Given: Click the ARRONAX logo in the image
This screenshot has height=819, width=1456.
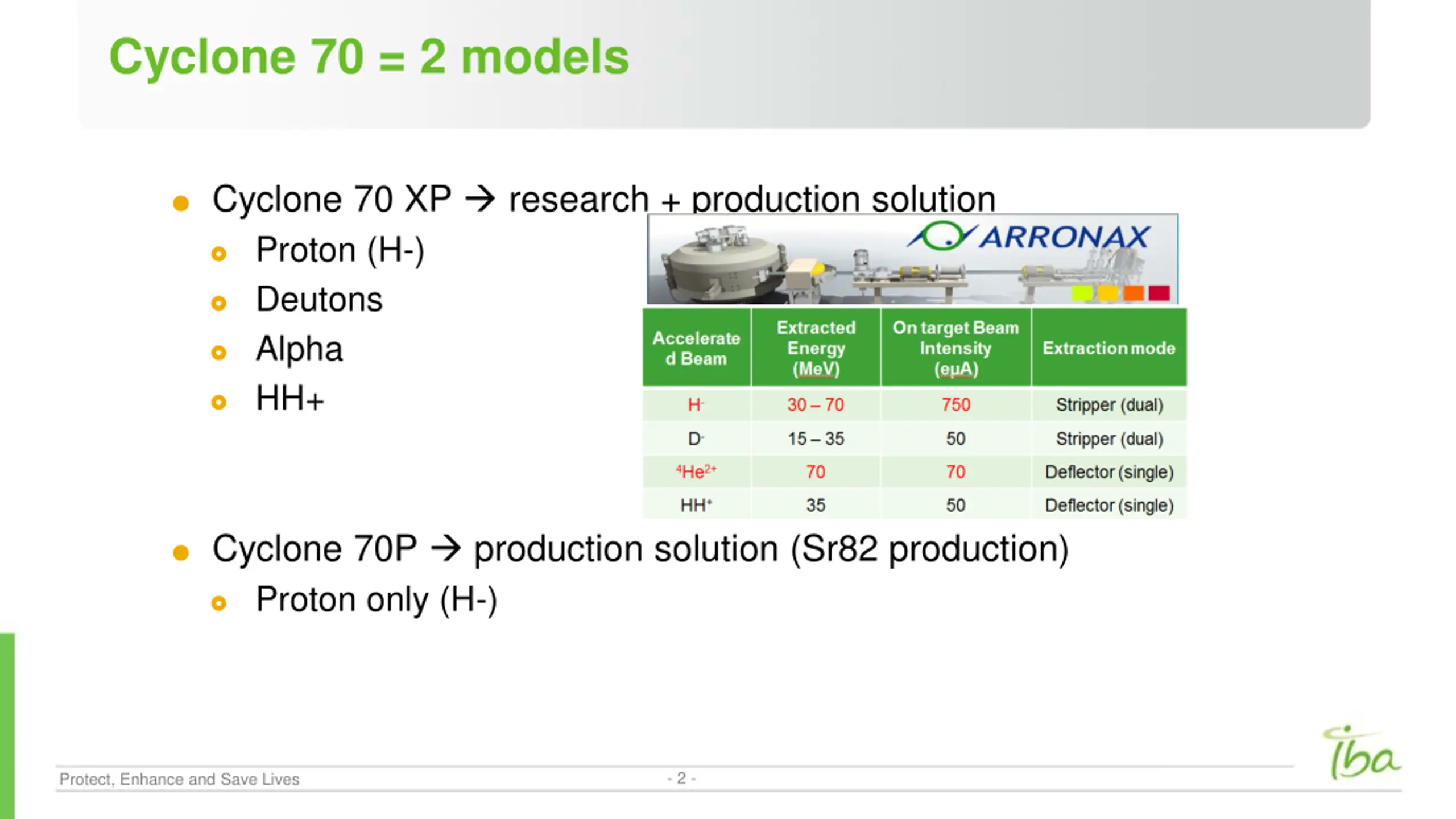Looking at the screenshot, I should pyautogui.click(x=1028, y=236).
